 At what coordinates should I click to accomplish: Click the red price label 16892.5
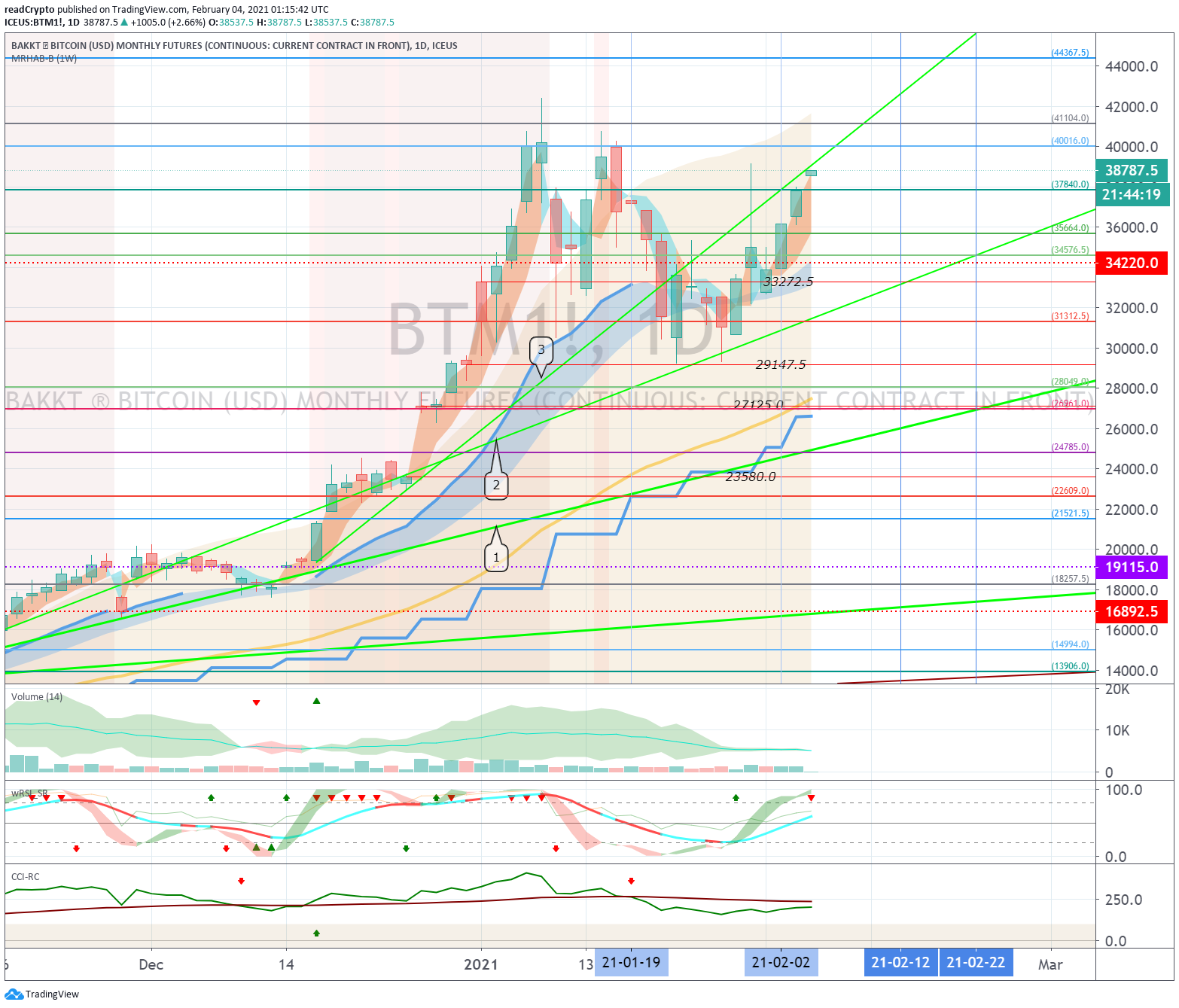pyautogui.click(x=1132, y=611)
